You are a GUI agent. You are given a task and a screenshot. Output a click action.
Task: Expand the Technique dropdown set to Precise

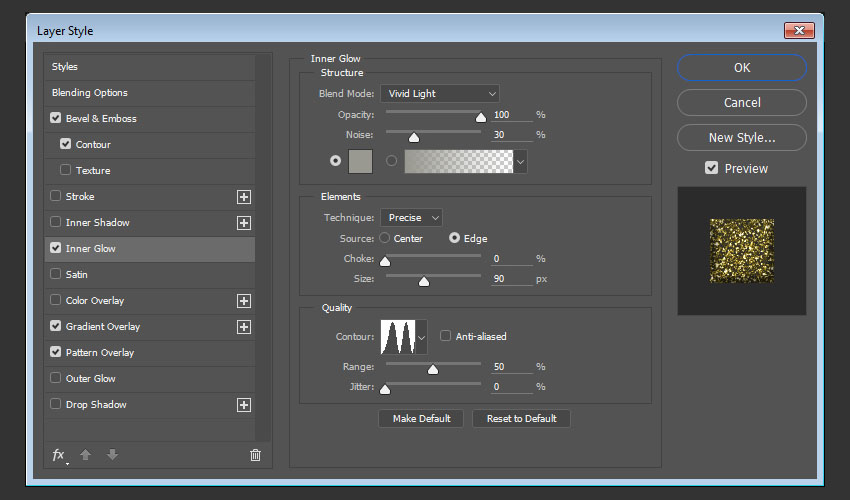[x=411, y=218]
